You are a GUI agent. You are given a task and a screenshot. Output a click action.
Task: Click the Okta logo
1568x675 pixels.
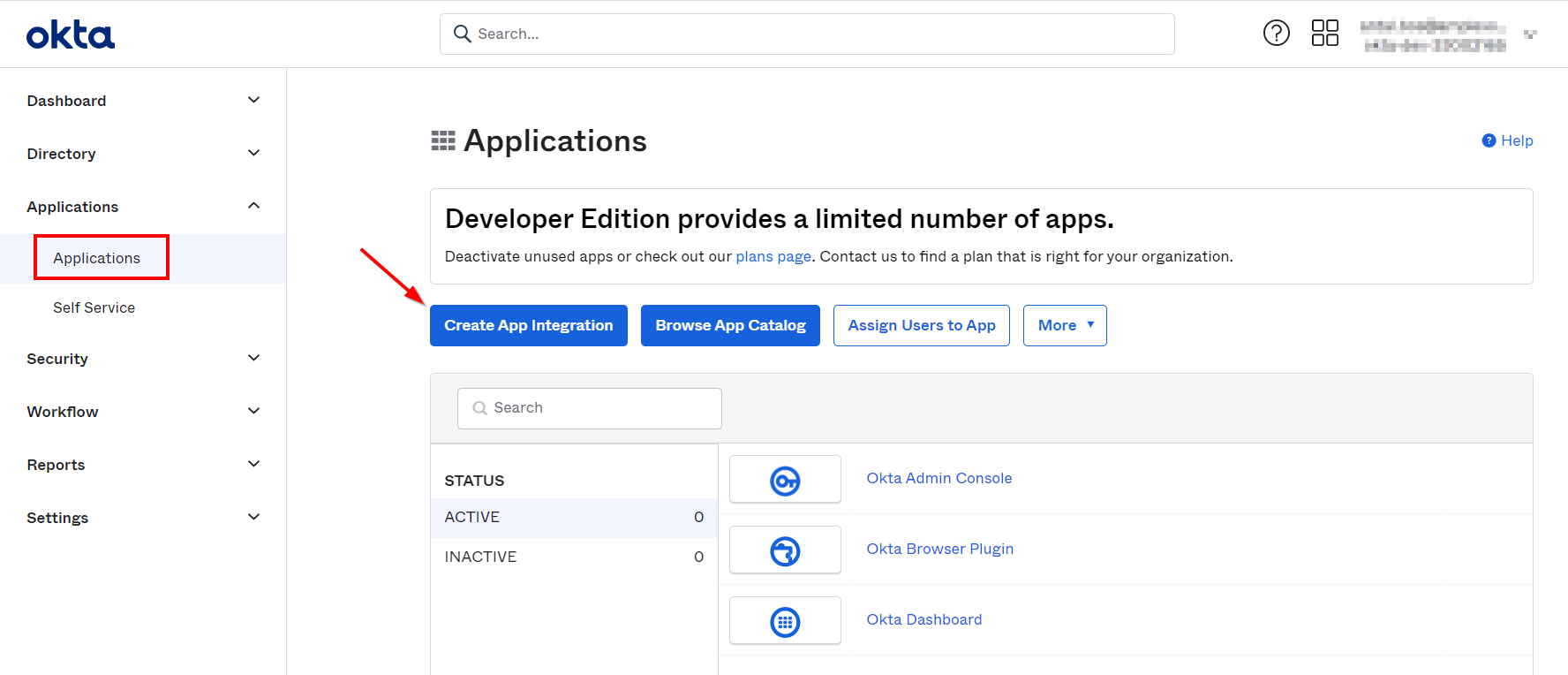71,35
